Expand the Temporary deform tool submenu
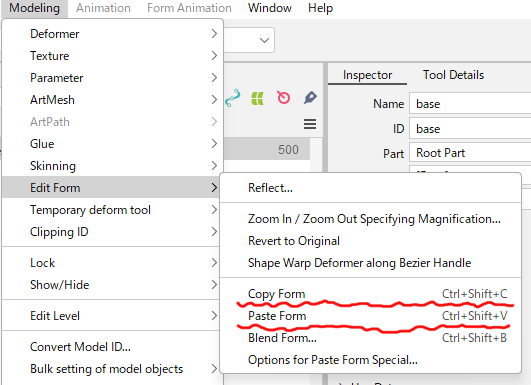531x385 pixels. tap(112, 210)
